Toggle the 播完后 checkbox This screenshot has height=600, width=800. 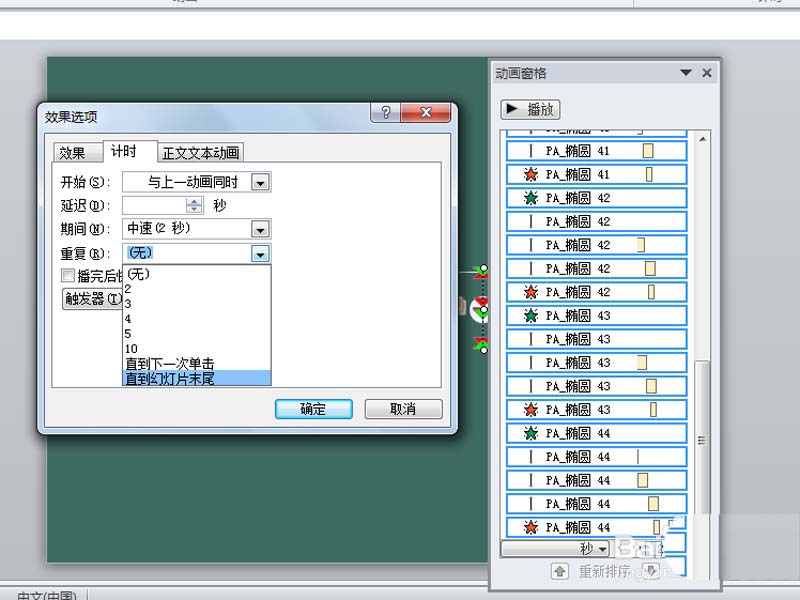click(67, 276)
